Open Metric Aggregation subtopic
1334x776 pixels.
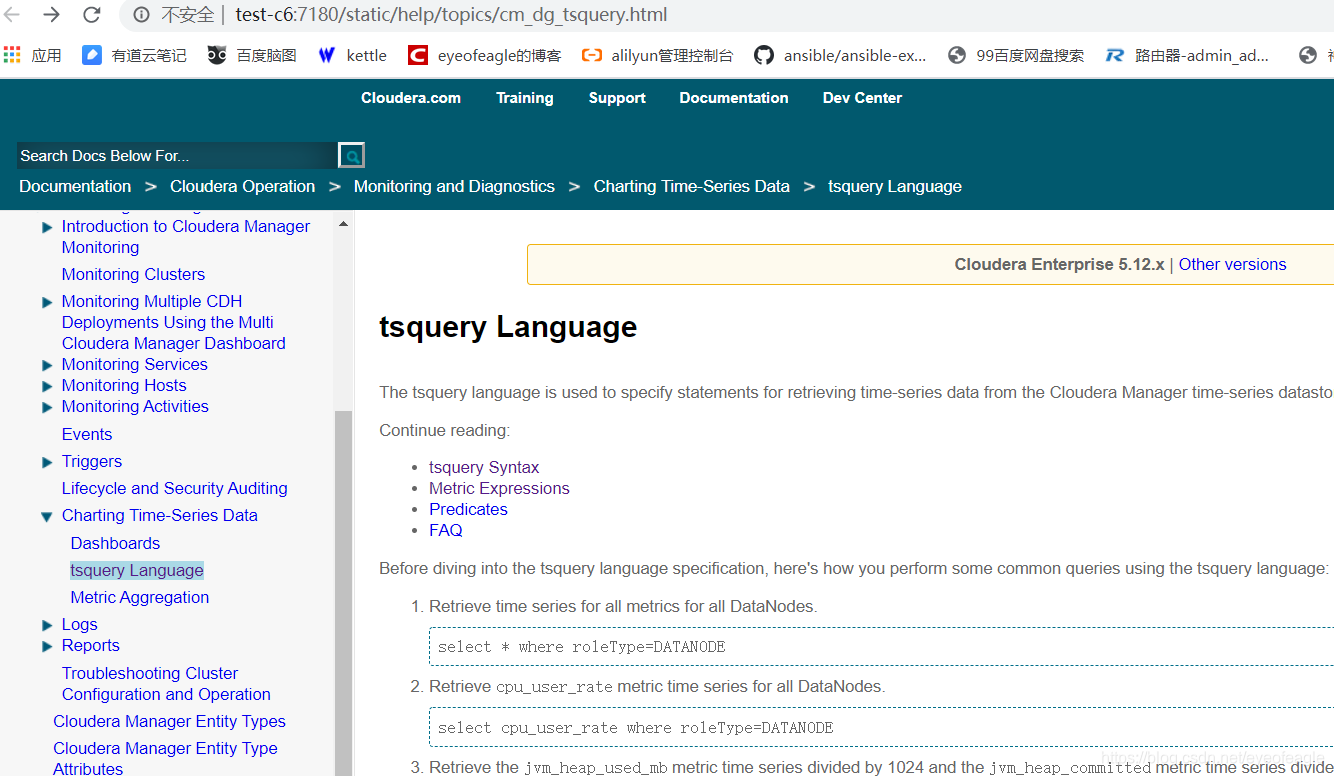click(140, 597)
